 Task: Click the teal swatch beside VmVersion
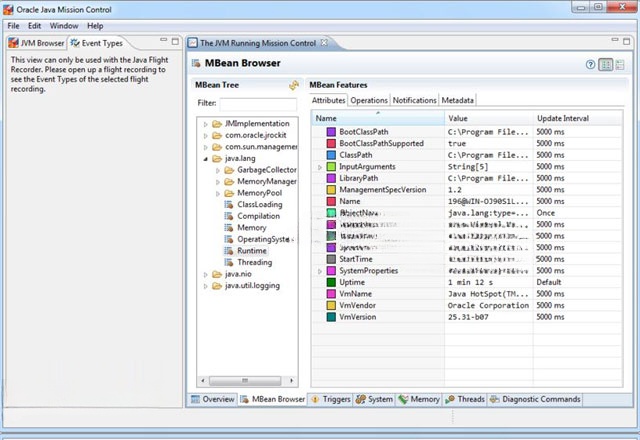coord(331,317)
